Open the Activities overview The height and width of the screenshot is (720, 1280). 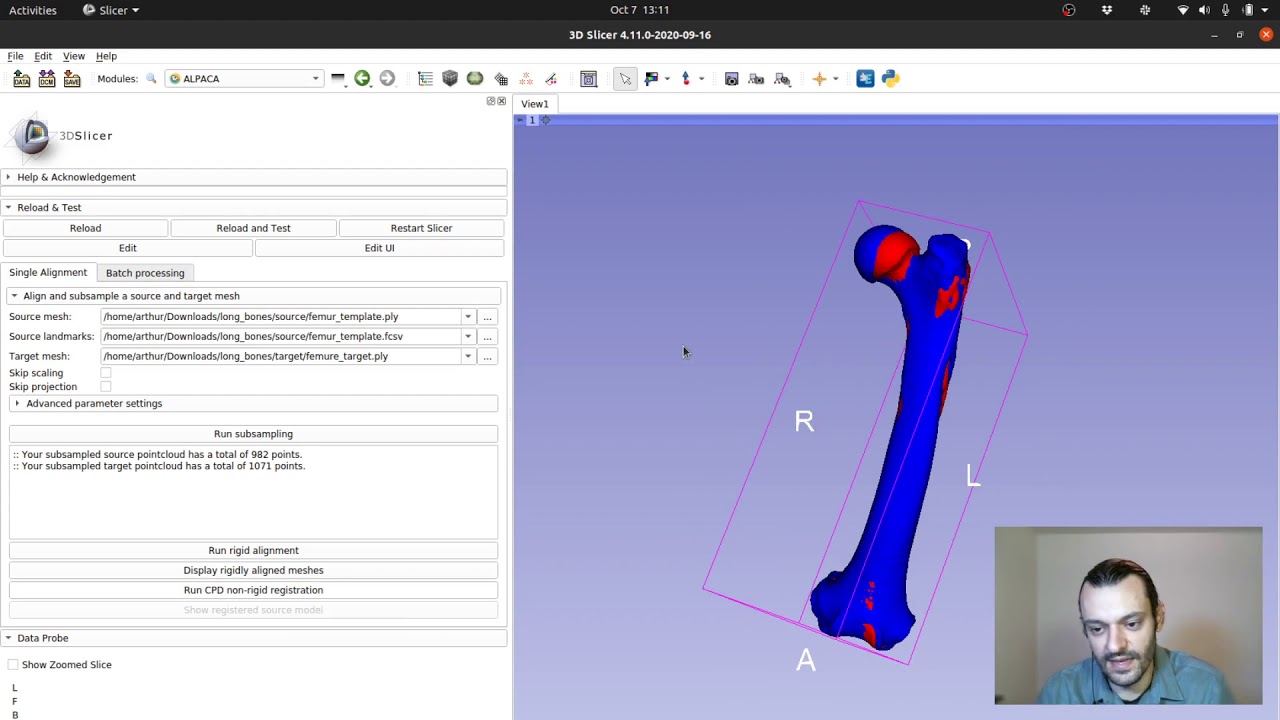tap(33, 10)
